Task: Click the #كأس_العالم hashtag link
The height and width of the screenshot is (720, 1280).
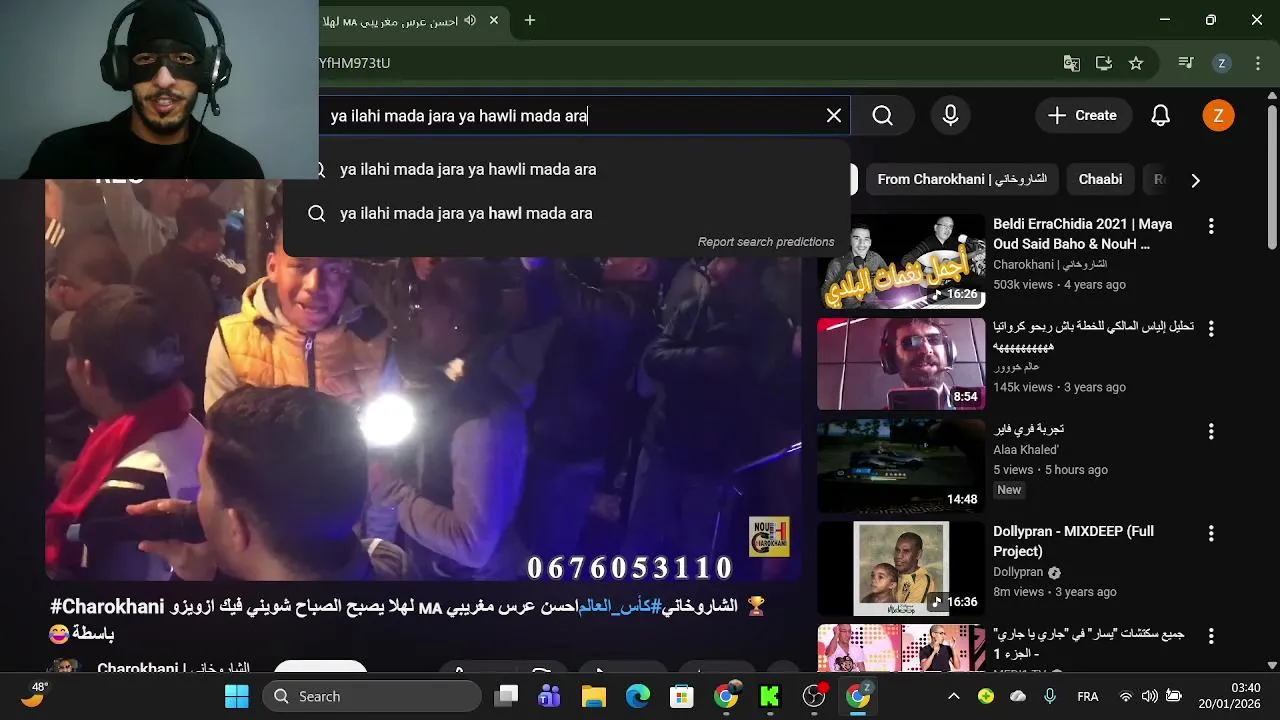Action: (621, 607)
